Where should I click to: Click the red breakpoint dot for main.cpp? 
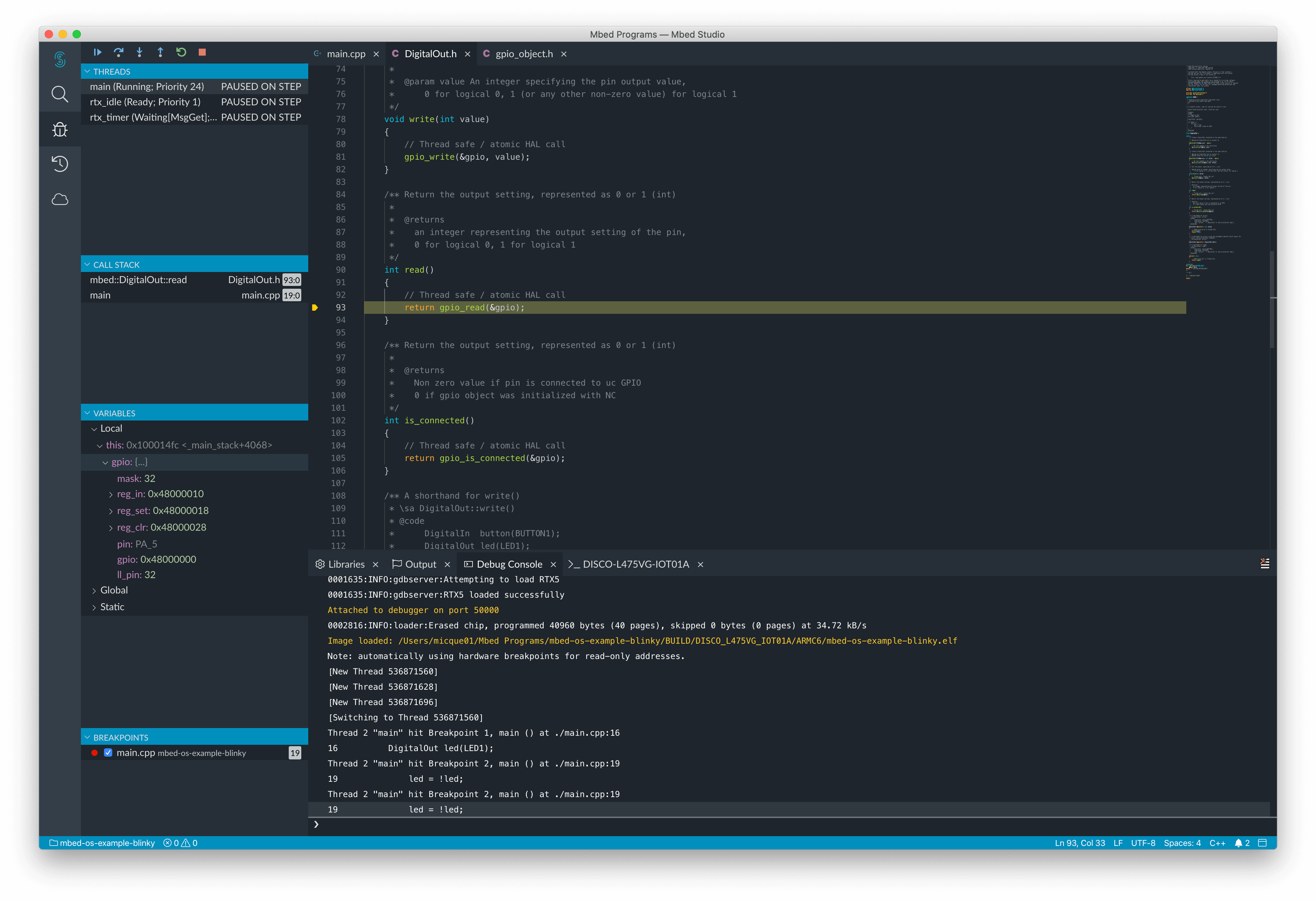(x=94, y=752)
